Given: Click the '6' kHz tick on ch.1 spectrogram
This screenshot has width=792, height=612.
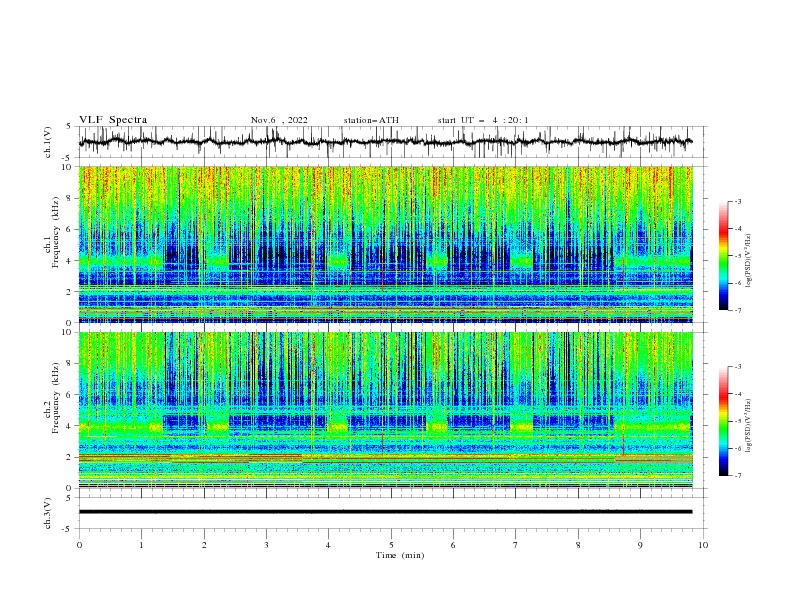Looking at the screenshot, I should pyautogui.click(x=69, y=230).
